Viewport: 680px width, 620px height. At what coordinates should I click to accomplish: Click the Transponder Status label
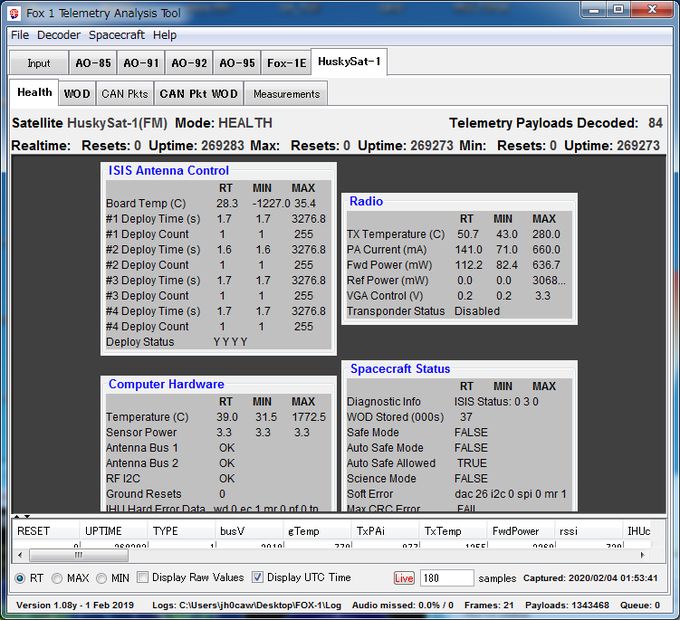[396, 311]
